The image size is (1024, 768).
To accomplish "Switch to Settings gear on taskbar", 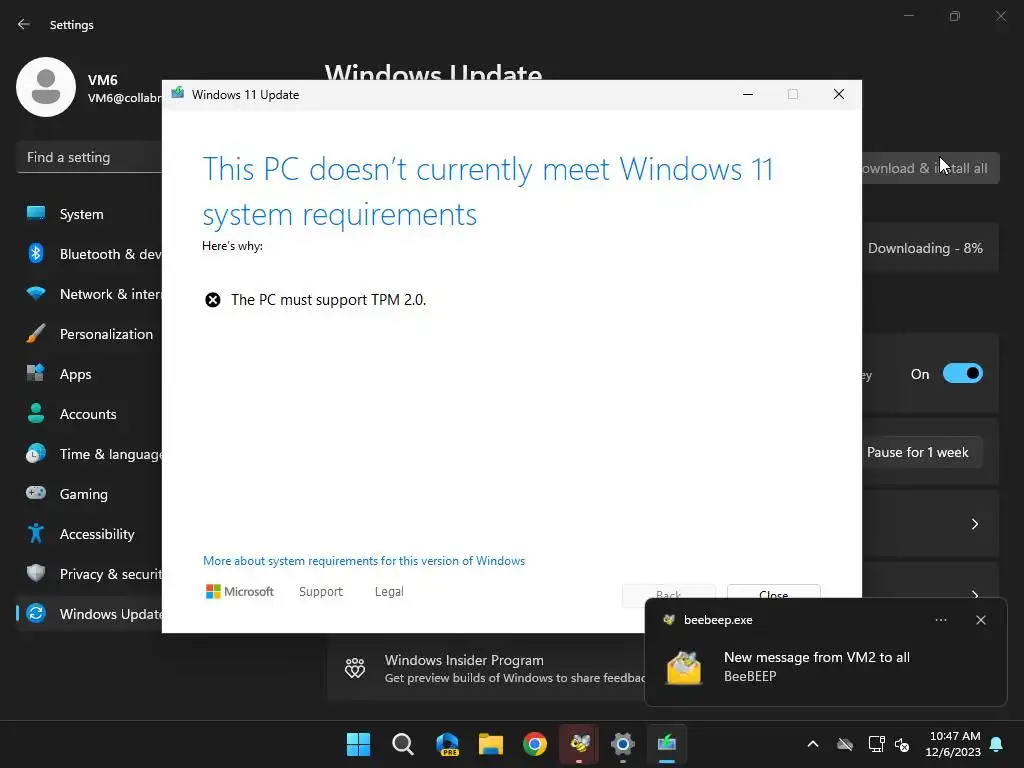I will 623,744.
